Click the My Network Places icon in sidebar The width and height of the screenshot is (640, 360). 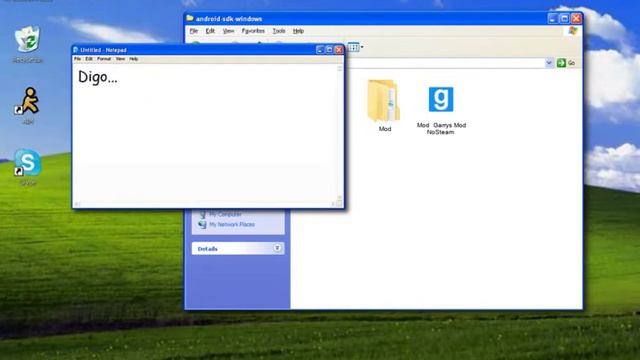(x=202, y=224)
